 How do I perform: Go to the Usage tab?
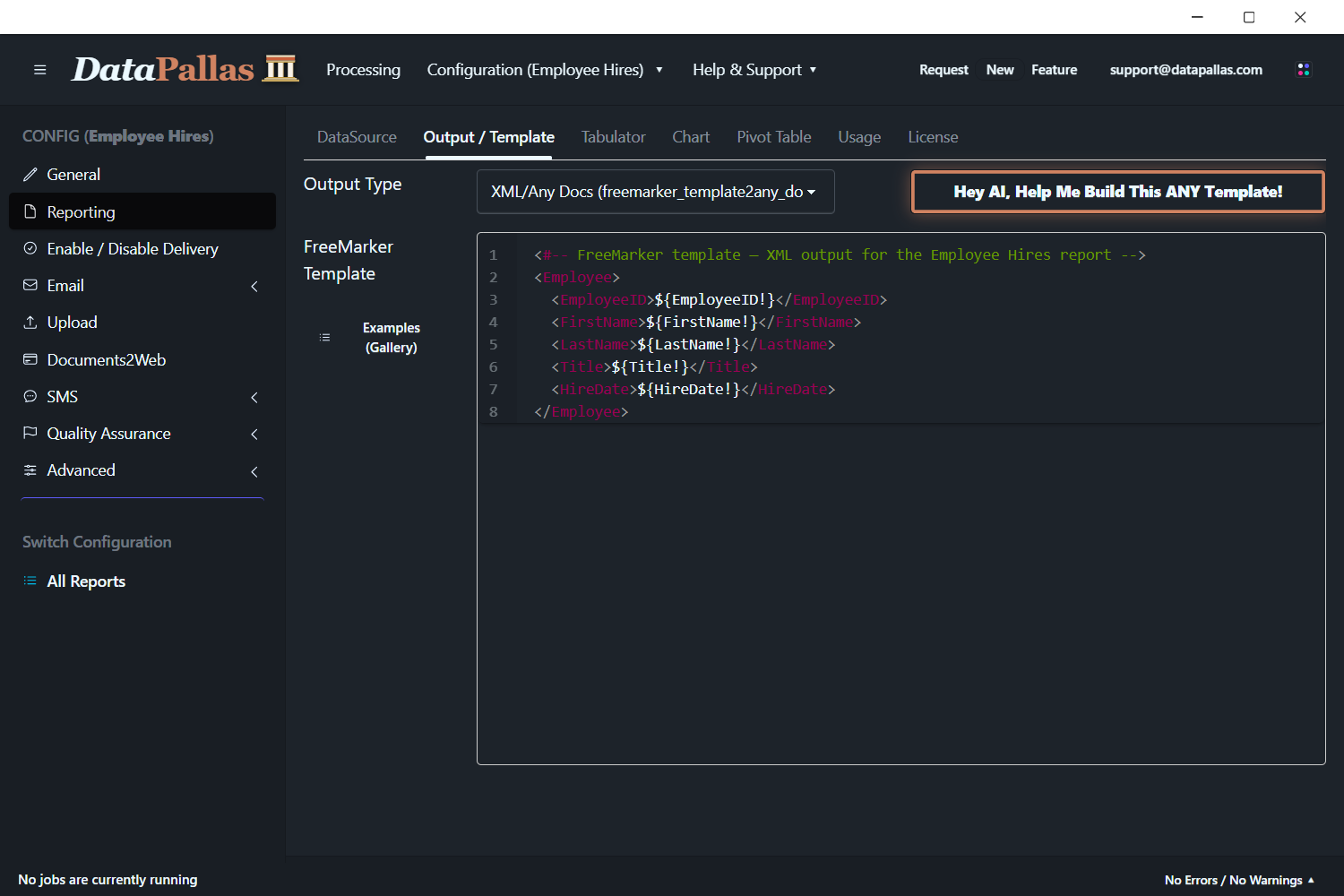(859, 137)
